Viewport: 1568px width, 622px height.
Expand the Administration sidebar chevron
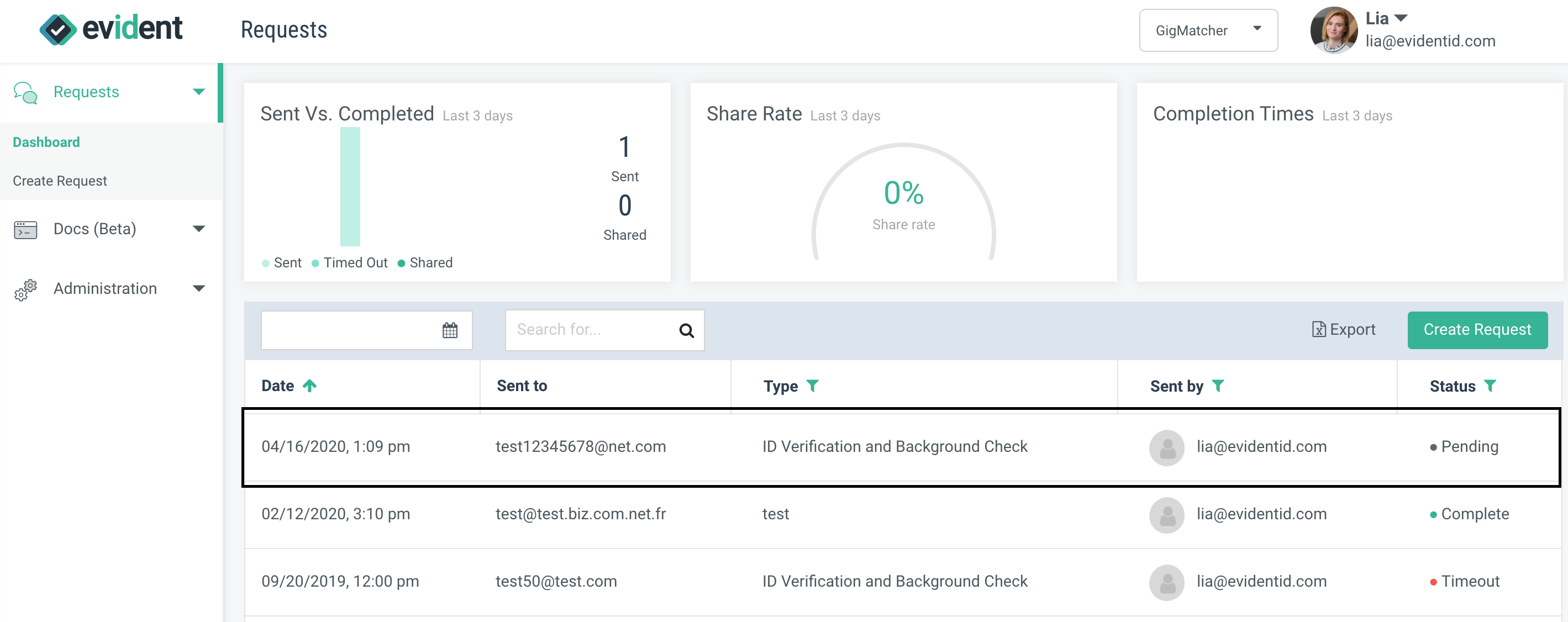[x=198, y=288]
